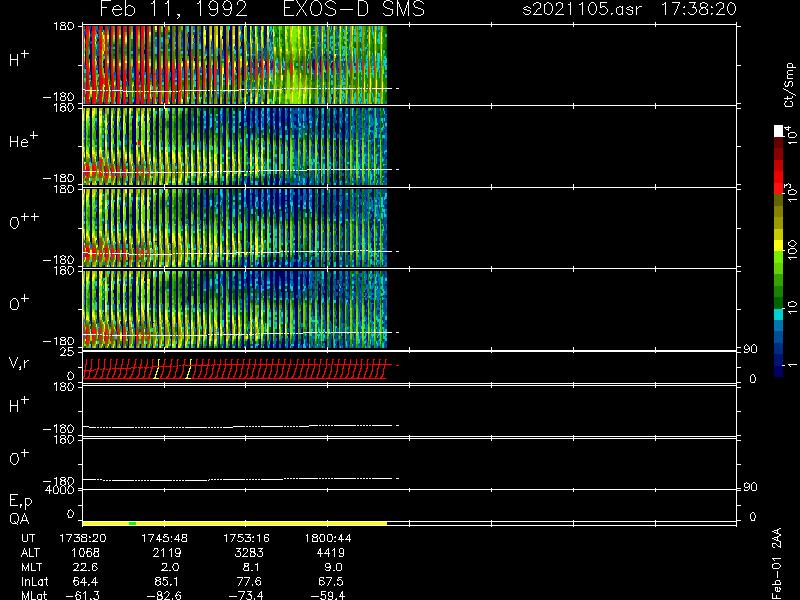The image size is (800, 600).
Task: Click the altitude value '4419'
Action: pyautogui.click(x=330, y=553)
